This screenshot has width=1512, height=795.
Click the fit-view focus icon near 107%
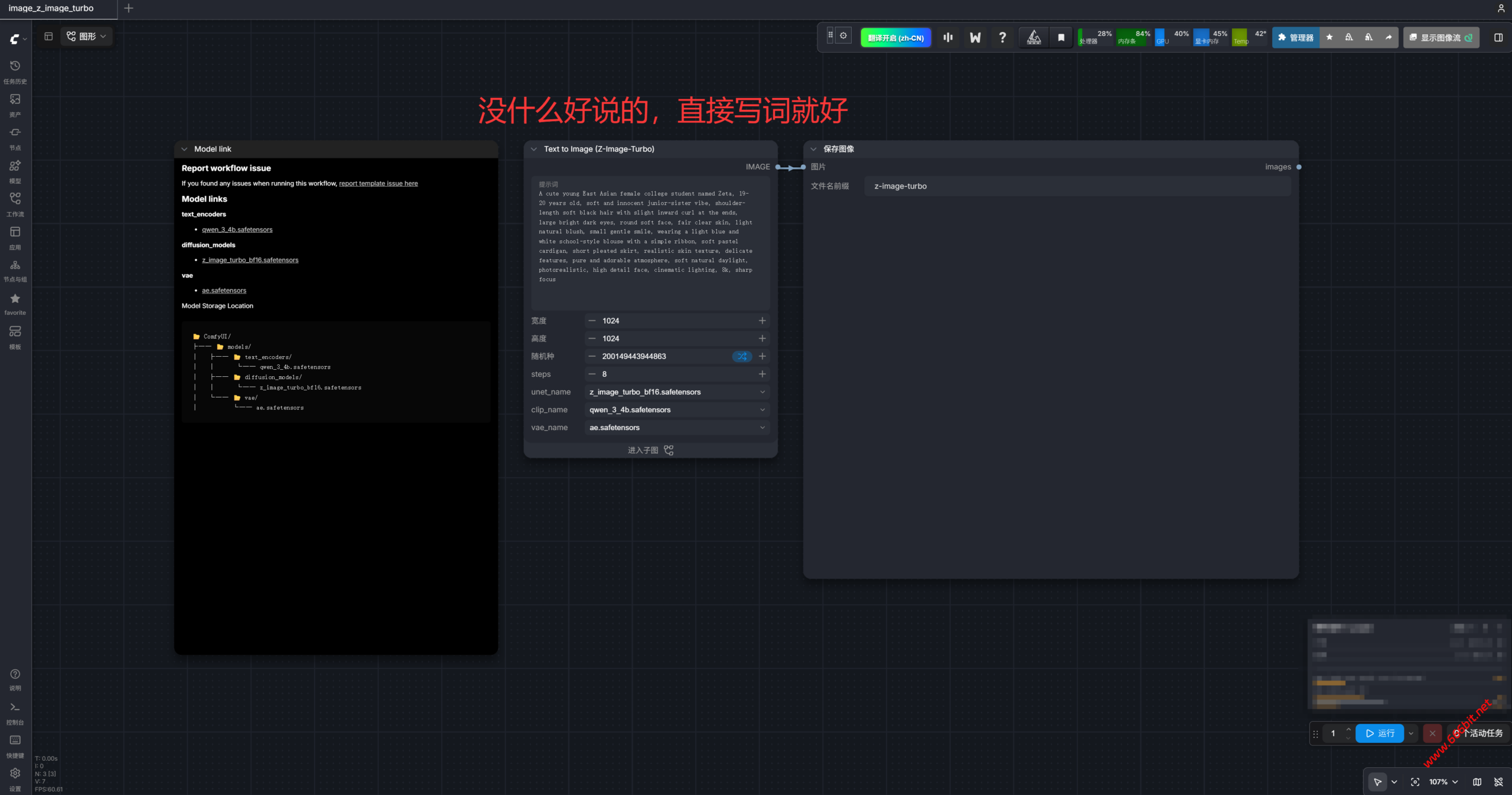(x=1415, y=781)
